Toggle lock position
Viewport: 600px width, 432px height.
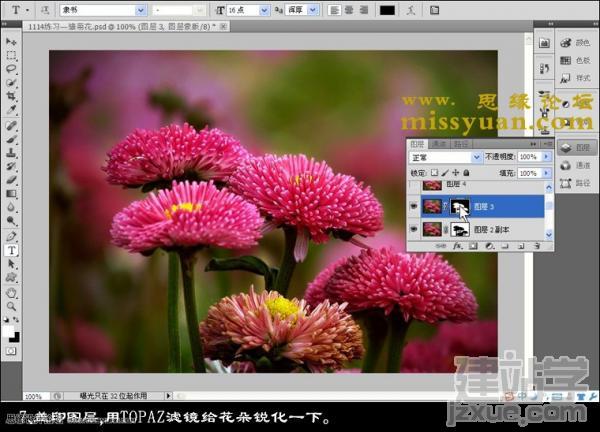click(456, 173)
